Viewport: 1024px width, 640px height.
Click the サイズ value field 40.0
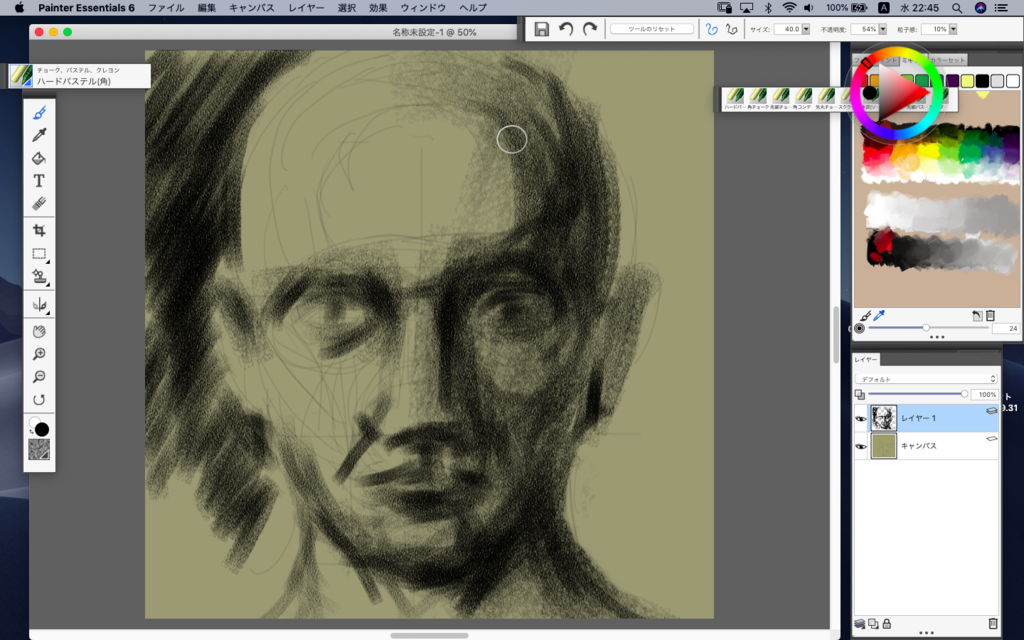tap(788, 29)
